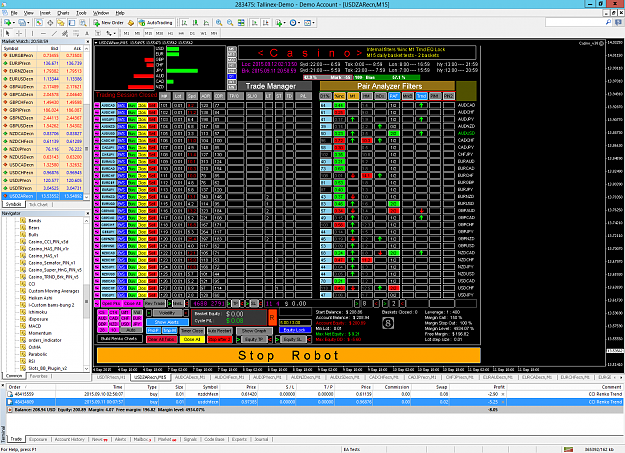Zoom out on the chart
The height and width of the screenshot is (453, 625).
click(230, 23)
